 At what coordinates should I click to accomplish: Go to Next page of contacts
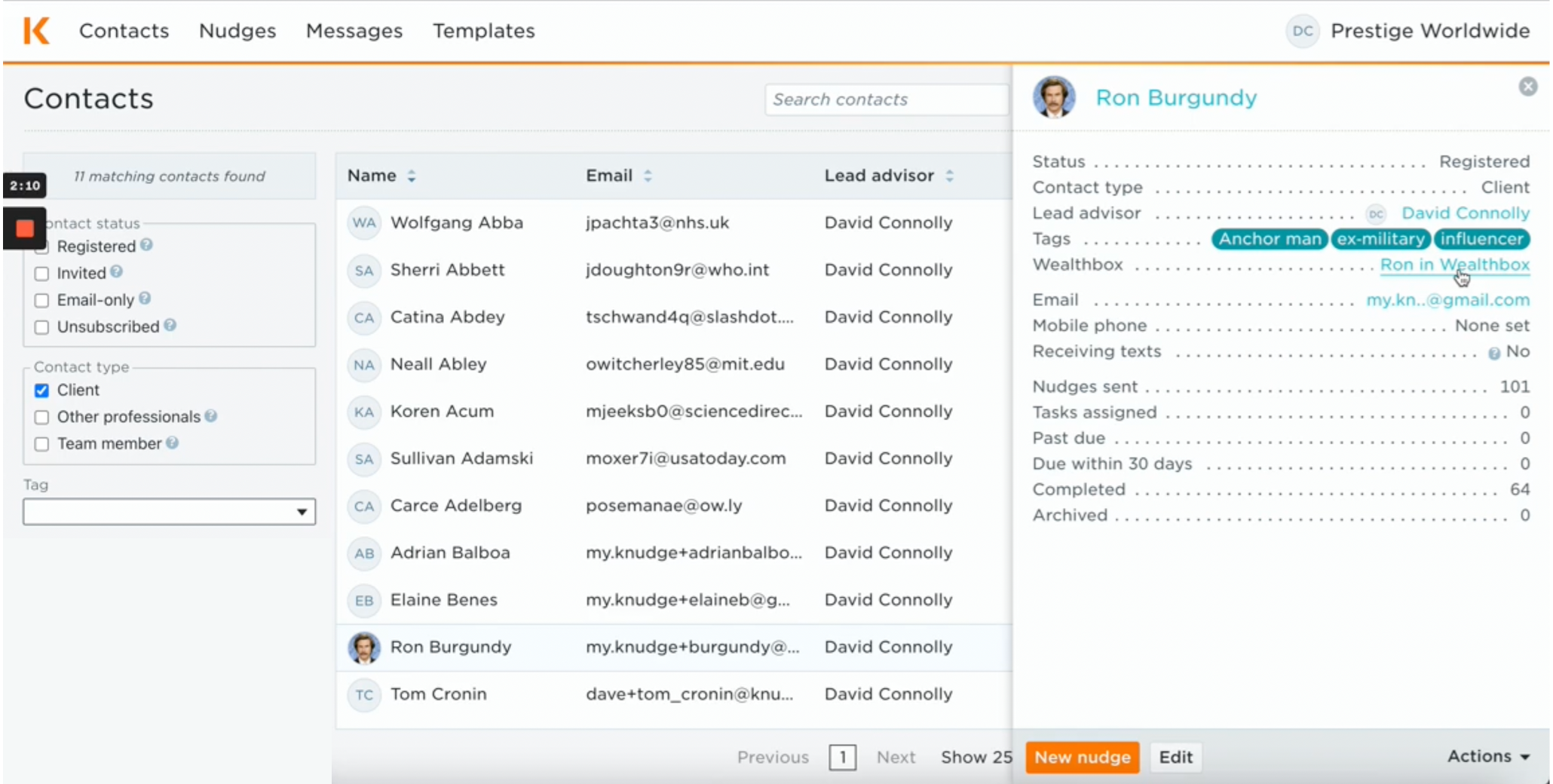896,757
